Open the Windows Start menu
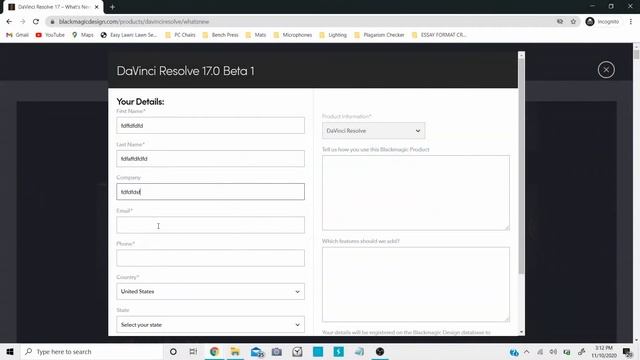This screenshot has width=640, height=360. click(10, 351)
